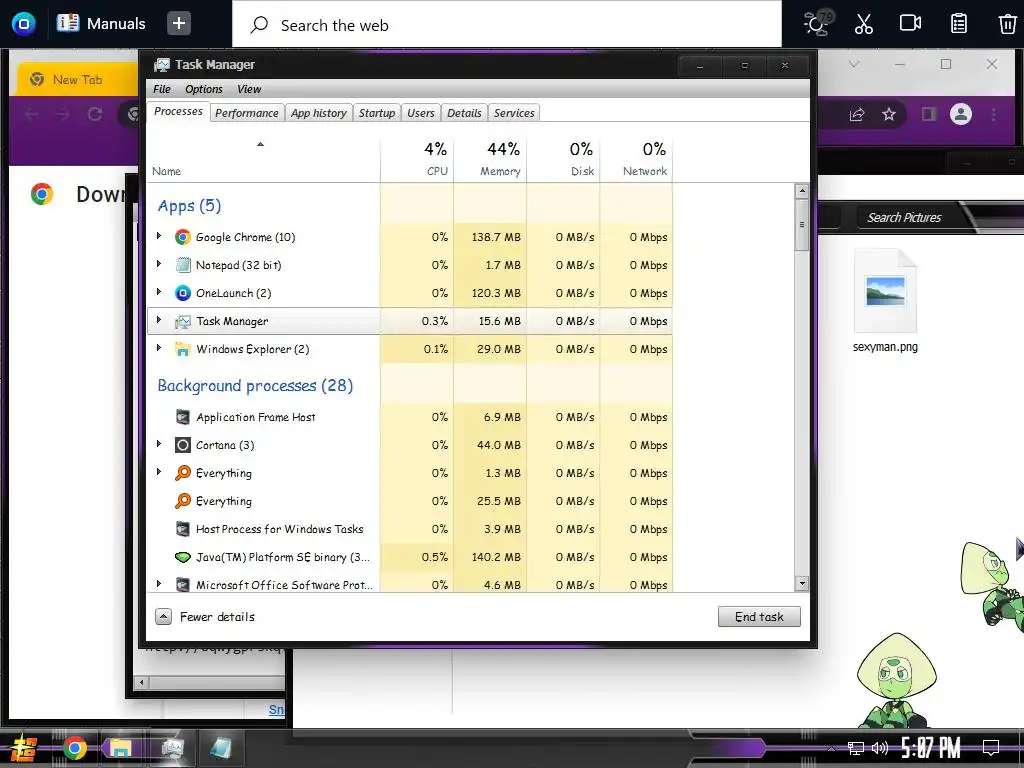Click Chrome share page icon
1024x768 pixels.
(857, 115)
